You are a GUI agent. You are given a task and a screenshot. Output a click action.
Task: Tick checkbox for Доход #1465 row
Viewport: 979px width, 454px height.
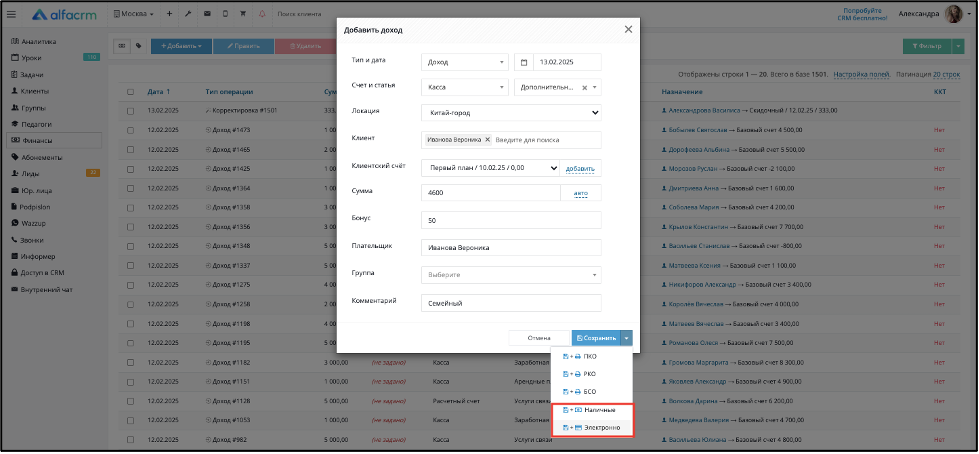tap(130, 150)
